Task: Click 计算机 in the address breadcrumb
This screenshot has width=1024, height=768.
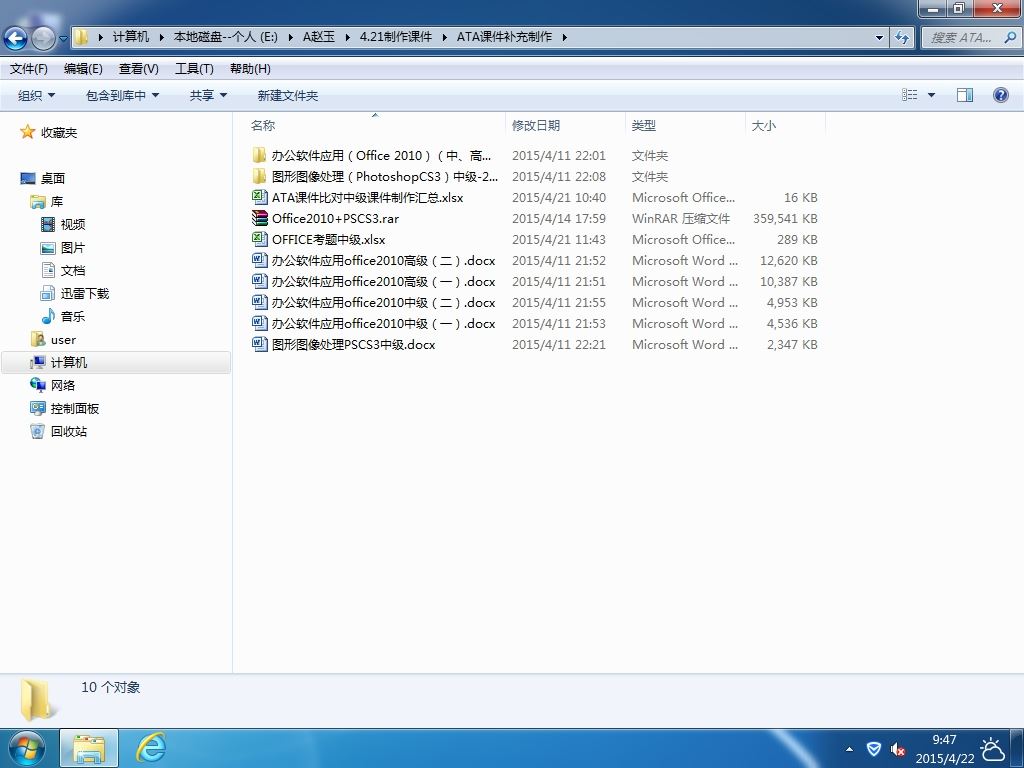Action: pos(131,37)
